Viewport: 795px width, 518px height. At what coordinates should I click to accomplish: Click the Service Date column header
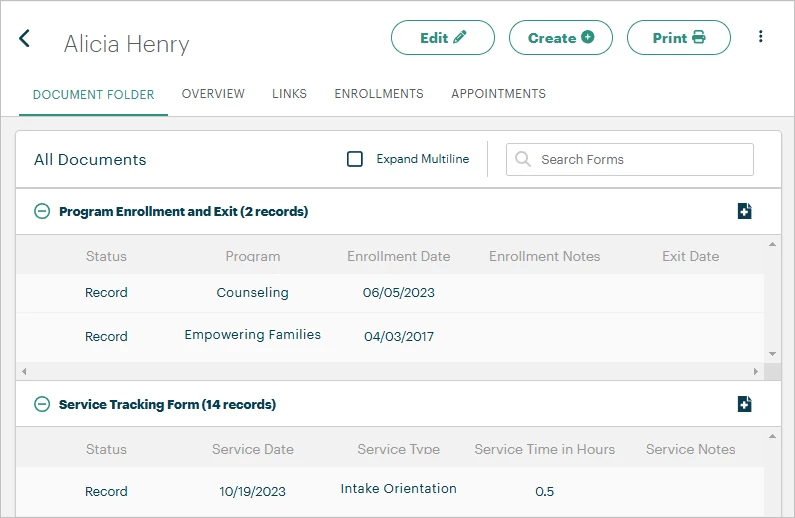252,450
